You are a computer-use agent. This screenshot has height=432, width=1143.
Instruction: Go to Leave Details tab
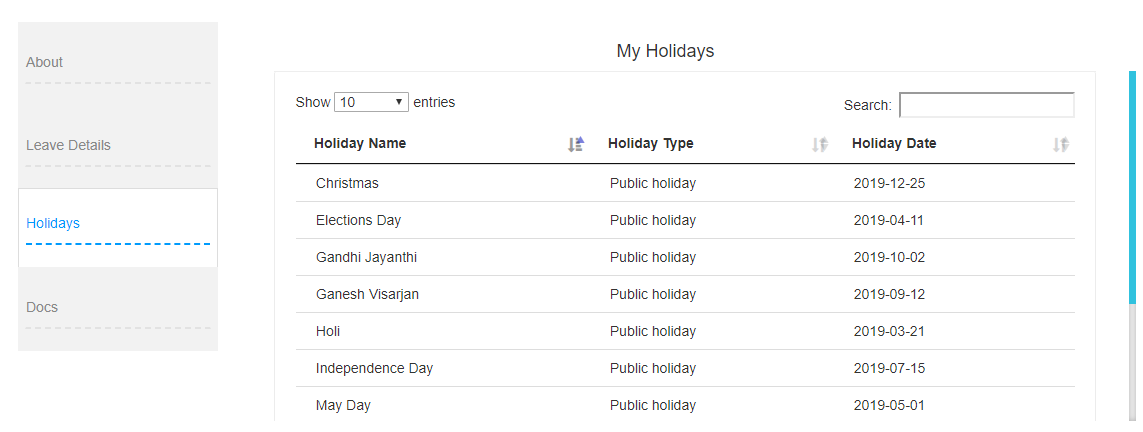(x=68, y=145)
